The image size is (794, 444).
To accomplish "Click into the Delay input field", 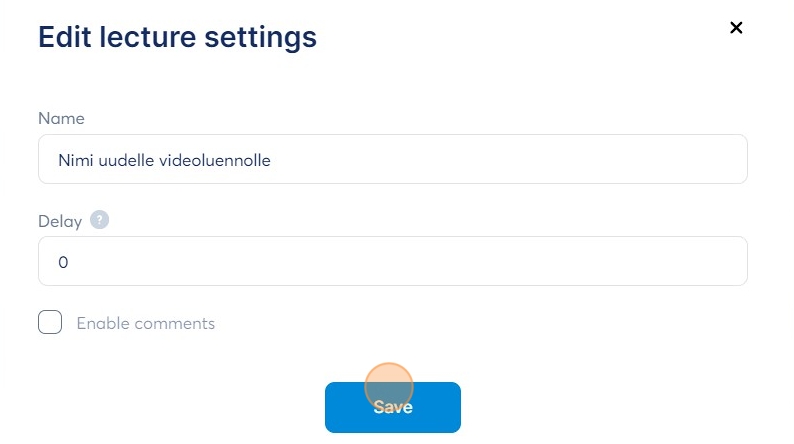I will pyautogui.click(x=392, y=261).
